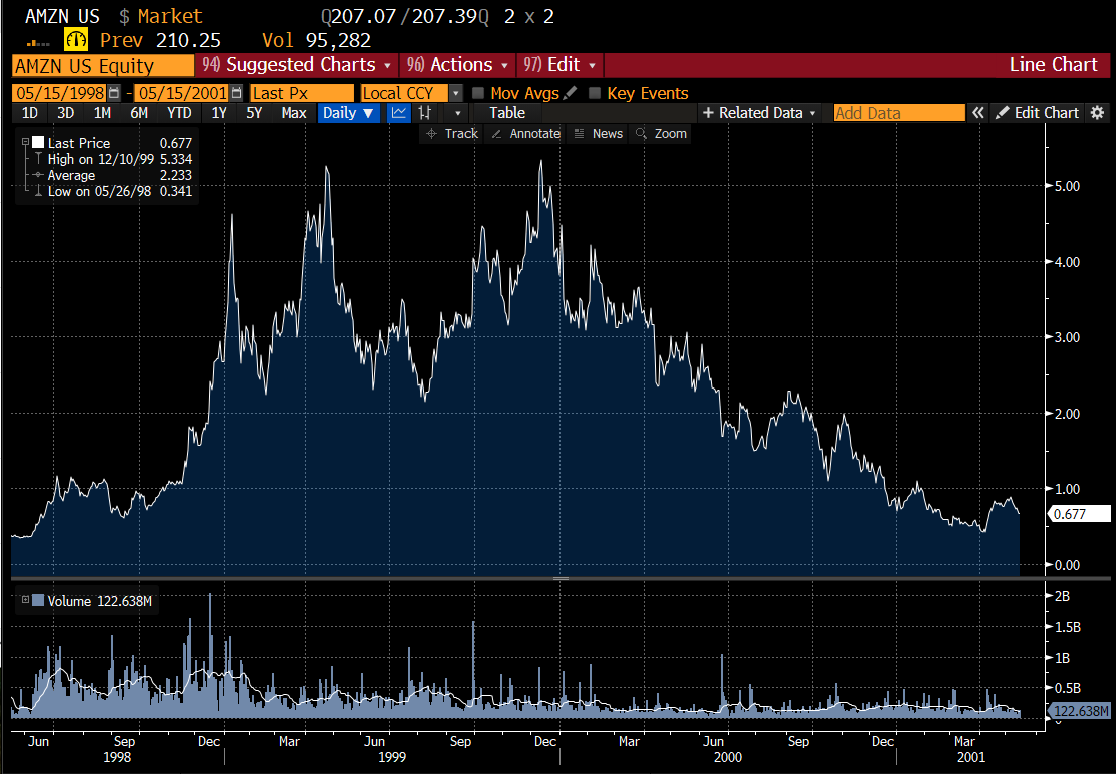Image resolution: width=1116 pixels, height=774 pixels.
Task: Open the Actions menu
Action: tap(457, 65)
